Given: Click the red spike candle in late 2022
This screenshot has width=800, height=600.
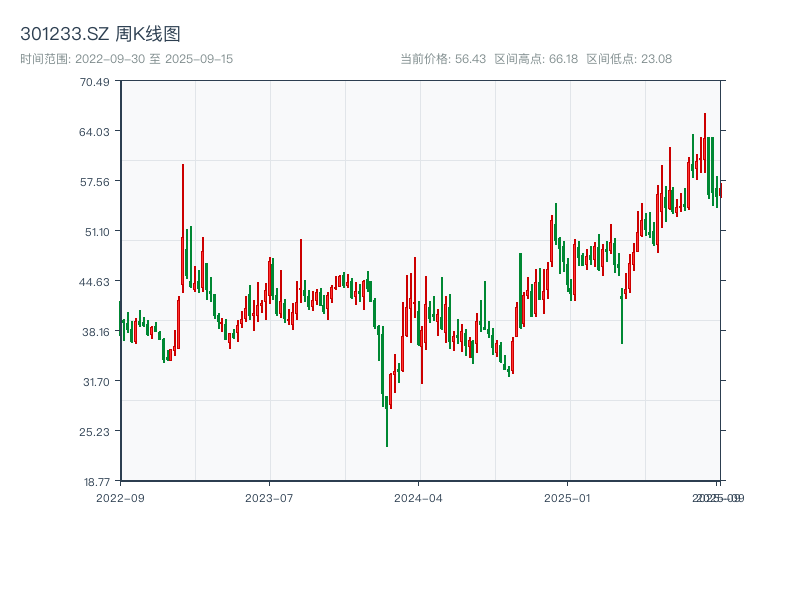Looking at the screenshot, I should pos(183,229).
